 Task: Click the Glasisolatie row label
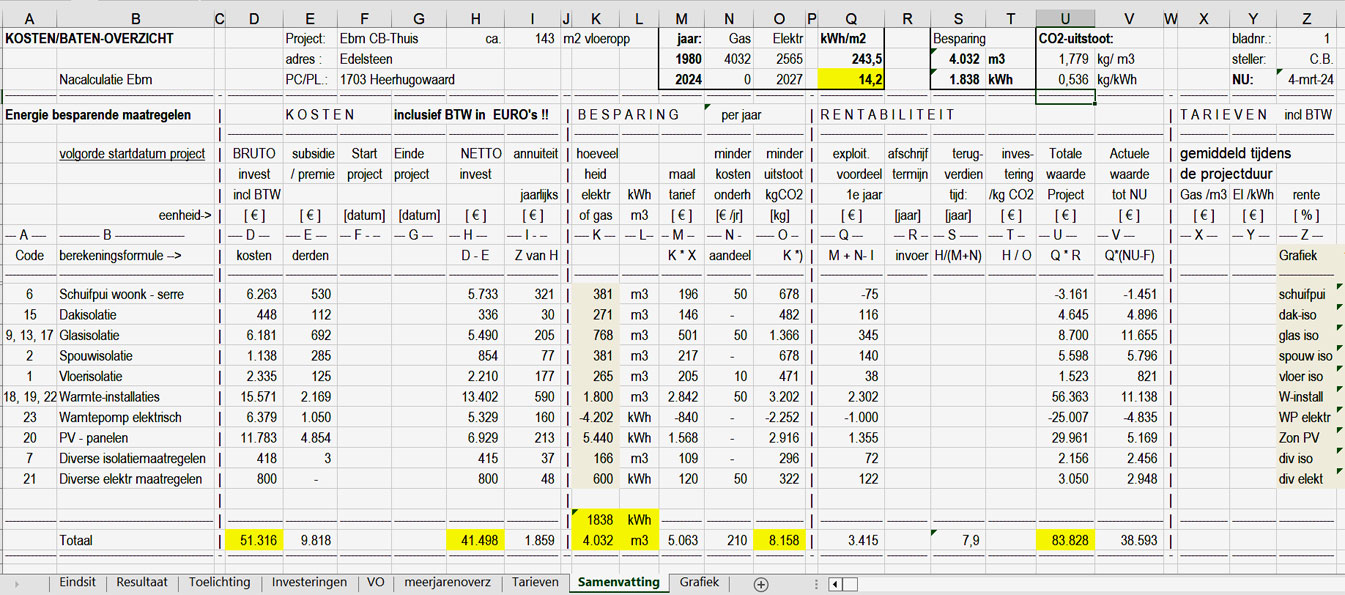[90, 336]
